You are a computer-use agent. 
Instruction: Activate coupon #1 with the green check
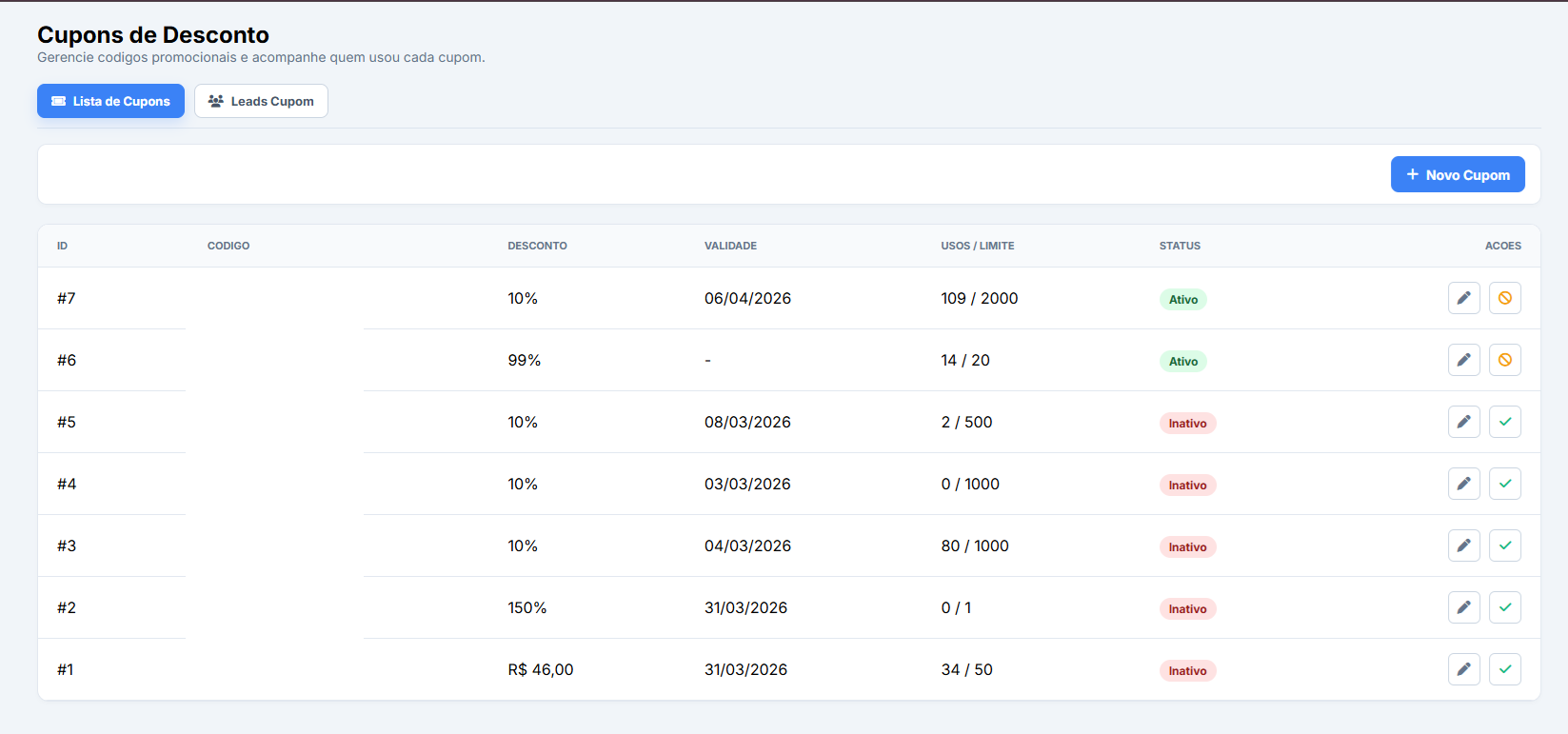coord(1504,669)
